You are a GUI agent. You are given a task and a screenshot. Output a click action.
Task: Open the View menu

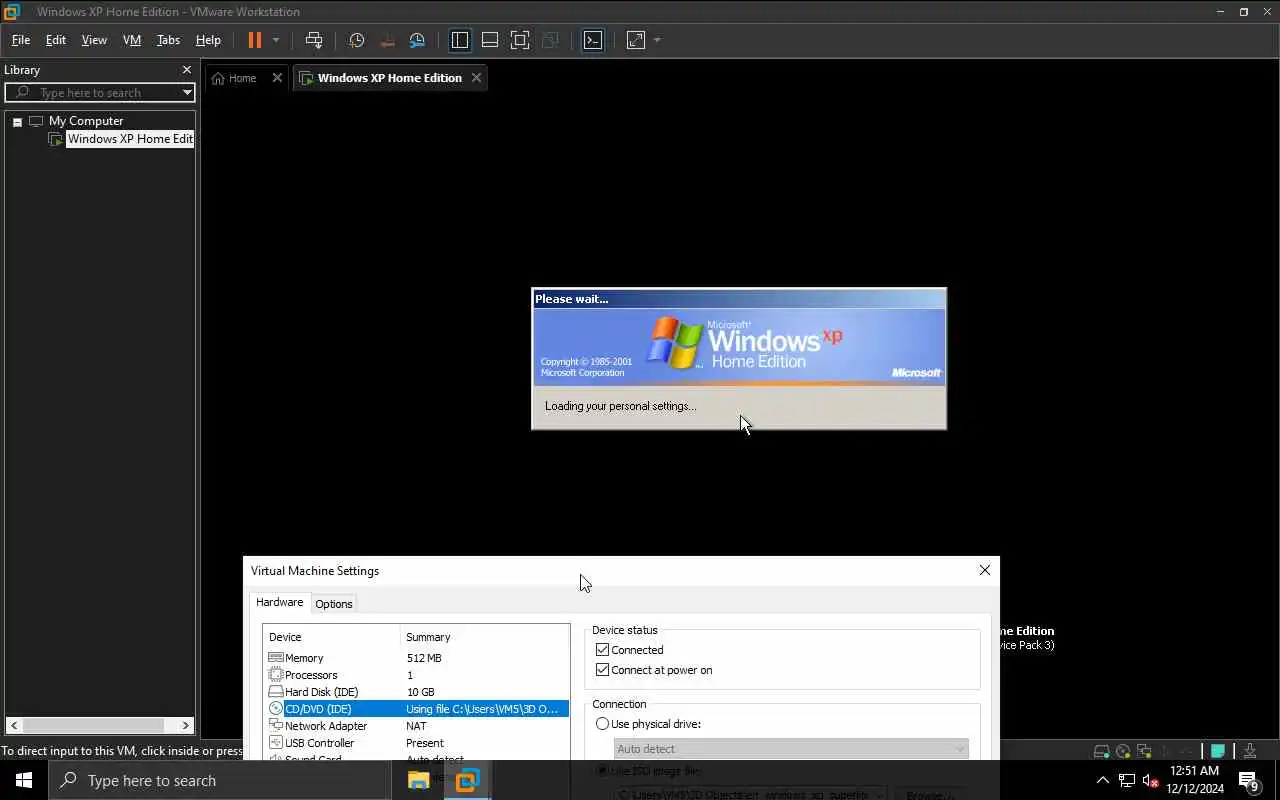(x=94, y=40)
